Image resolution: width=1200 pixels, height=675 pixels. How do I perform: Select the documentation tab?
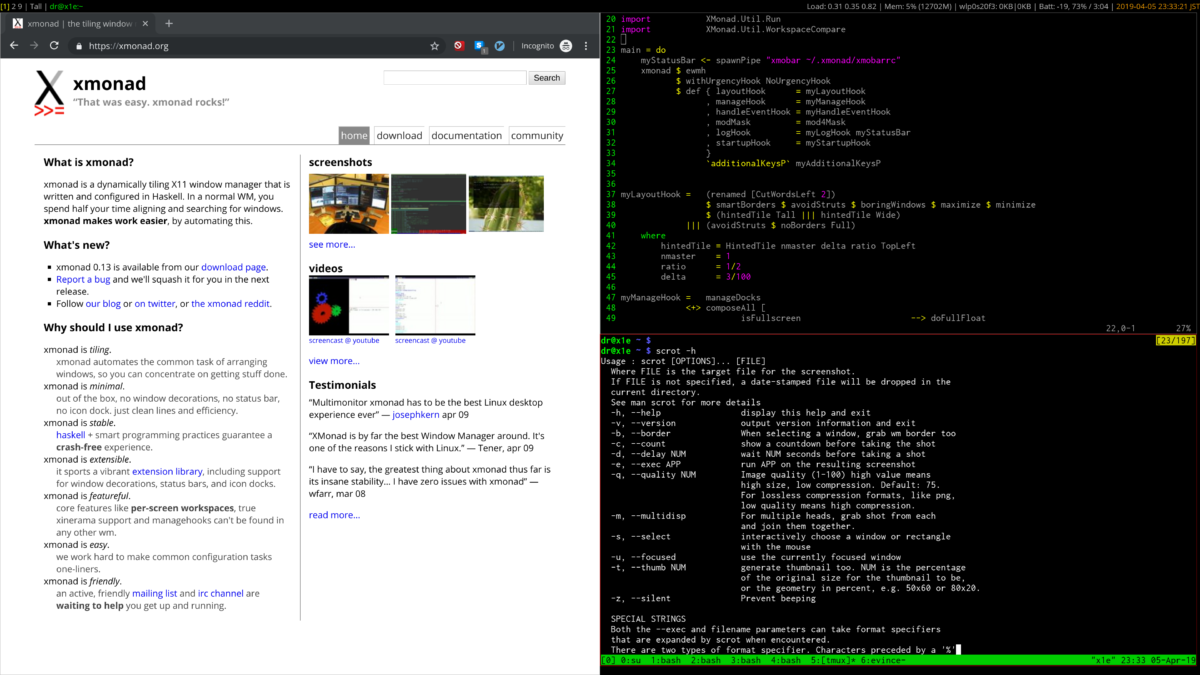point(467,135)
